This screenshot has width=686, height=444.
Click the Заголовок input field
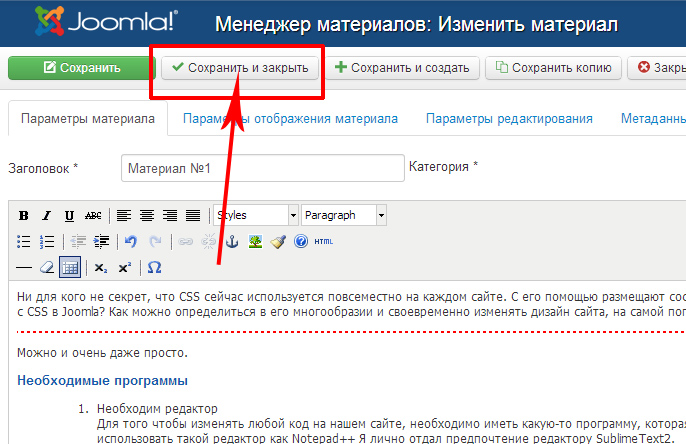(x=261, y=169)
